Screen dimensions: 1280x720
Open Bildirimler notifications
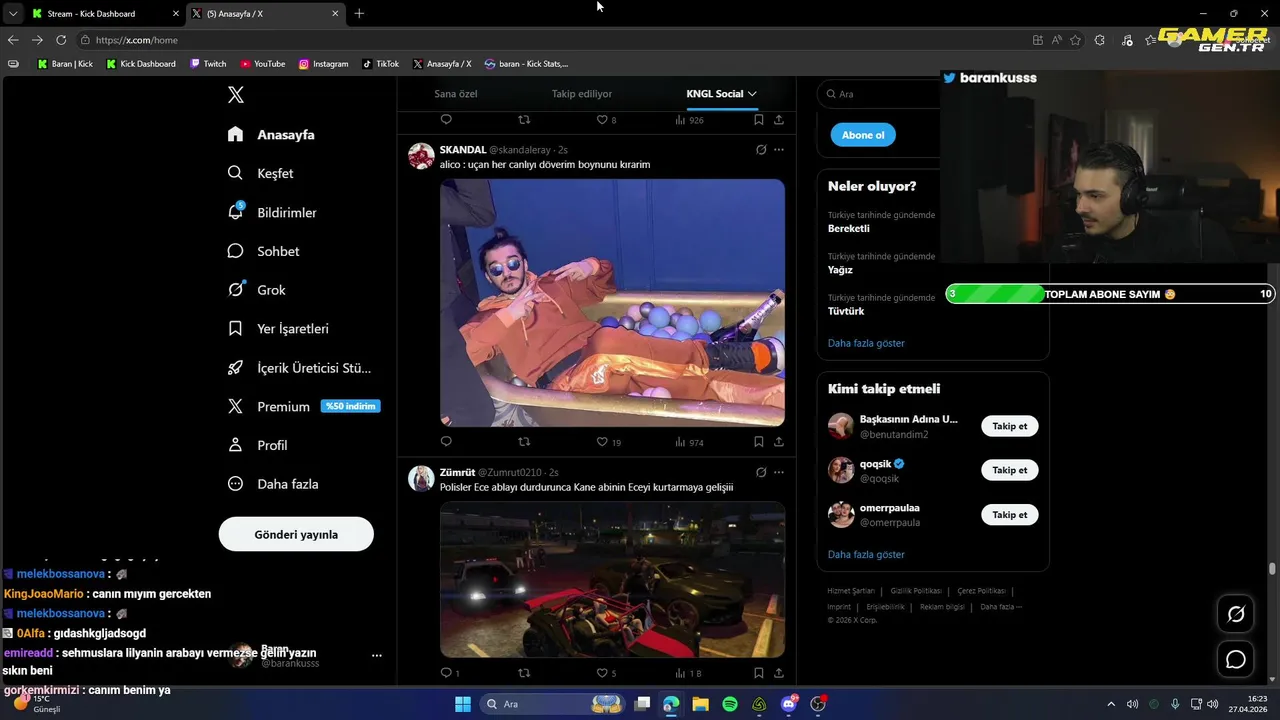272,212
